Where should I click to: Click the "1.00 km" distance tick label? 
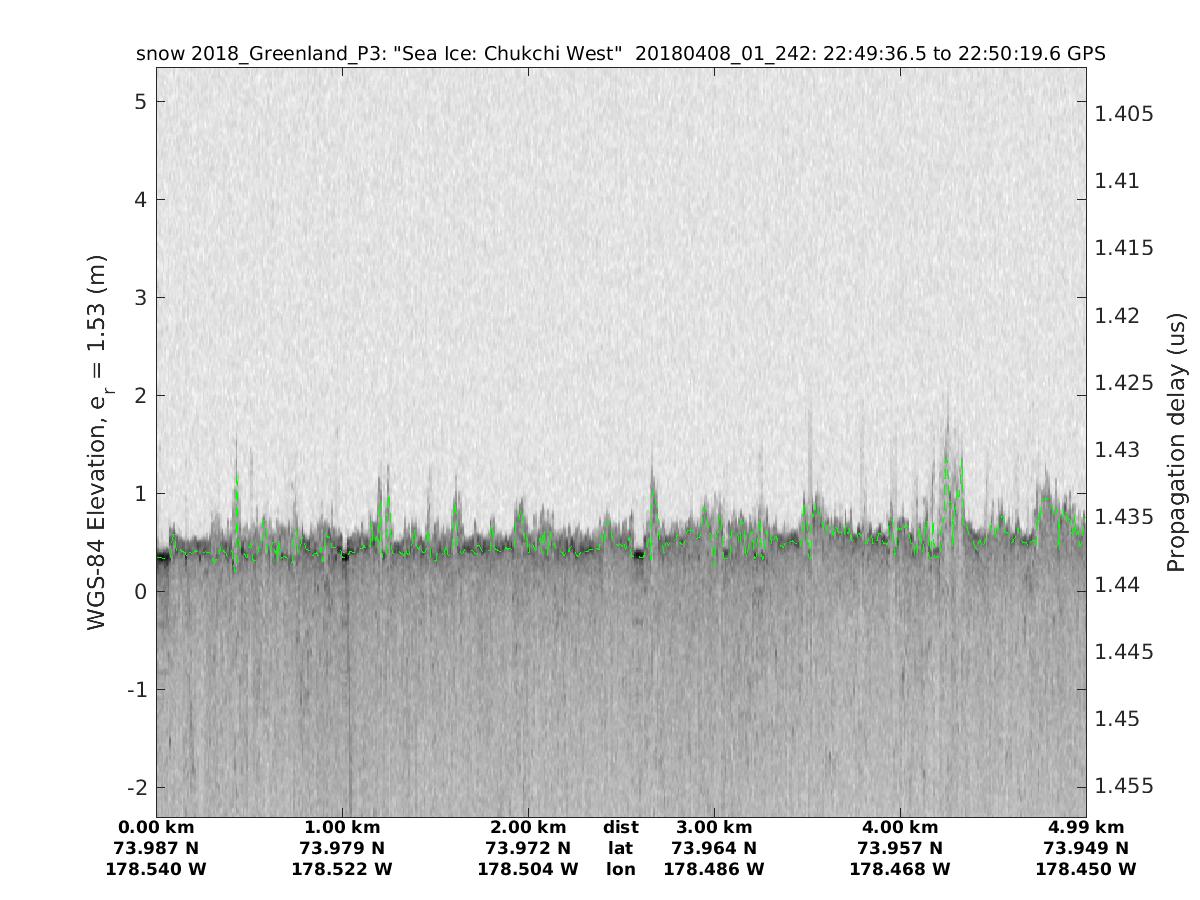(342, 827)
